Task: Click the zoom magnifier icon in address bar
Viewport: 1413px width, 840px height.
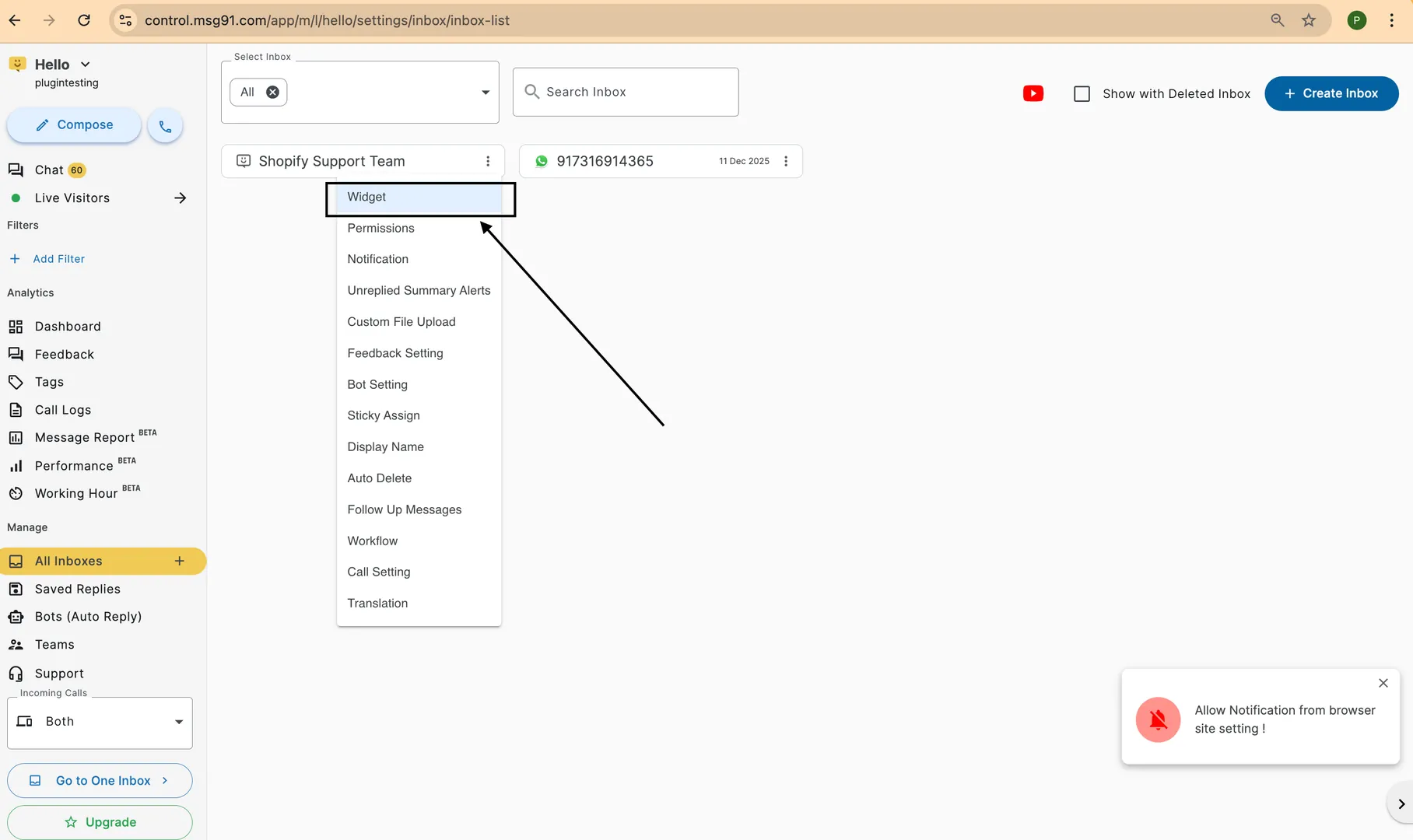Action: pyautogui.click(x=1278, y=20)
